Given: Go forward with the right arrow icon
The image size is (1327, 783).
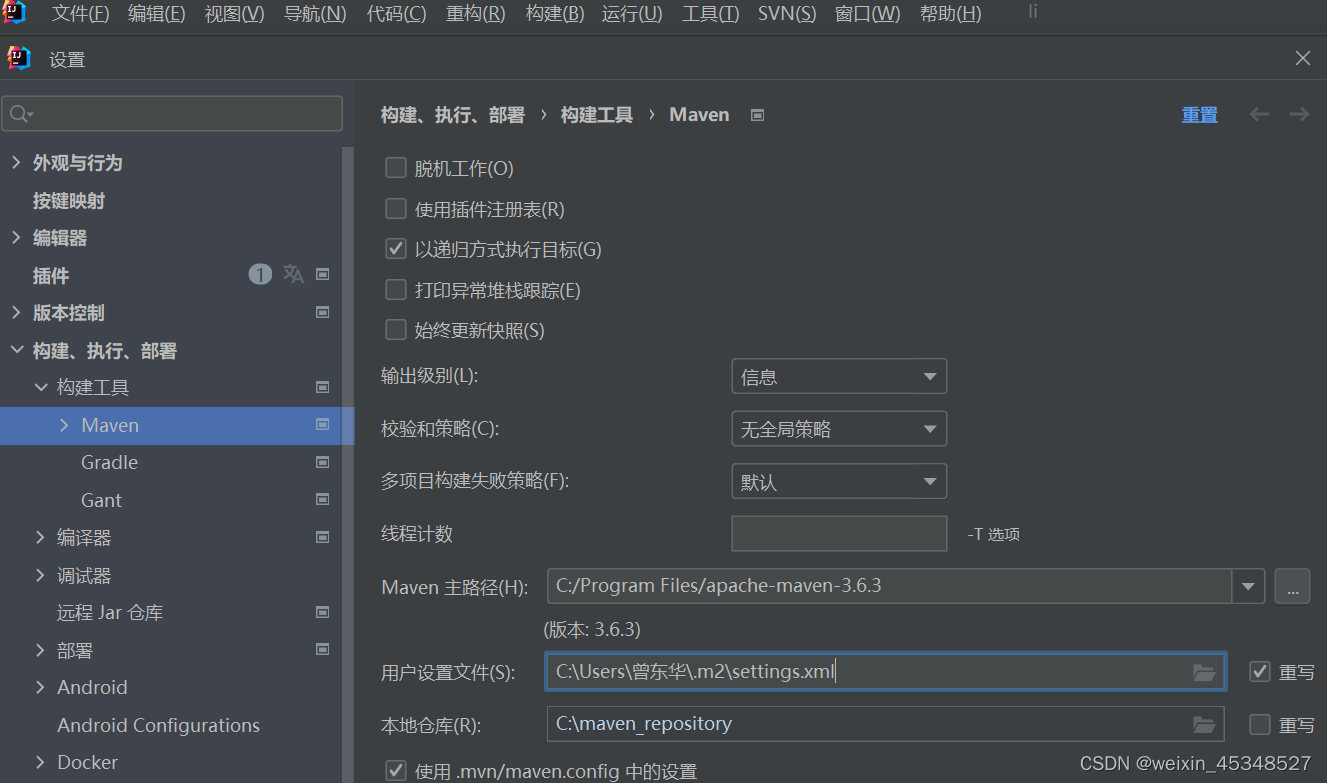Looking at the screenshot, I should coord(1299,115).
